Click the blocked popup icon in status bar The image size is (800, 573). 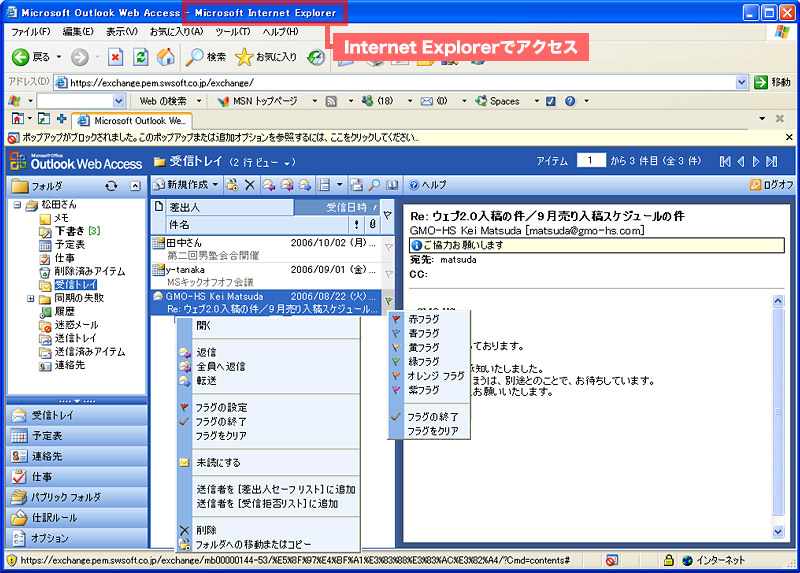coord(611,560)
